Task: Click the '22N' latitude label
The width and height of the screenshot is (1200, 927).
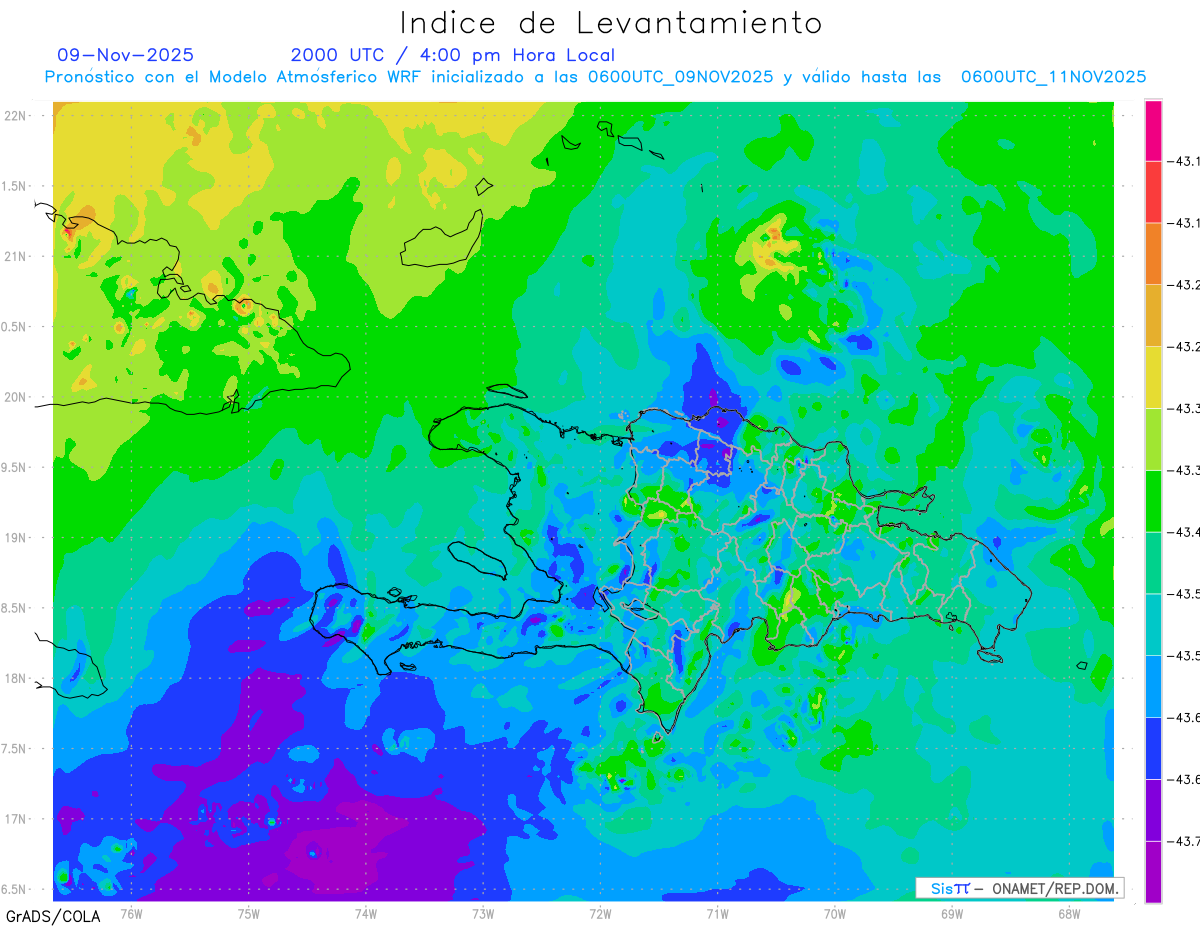Action: (15, 115)
